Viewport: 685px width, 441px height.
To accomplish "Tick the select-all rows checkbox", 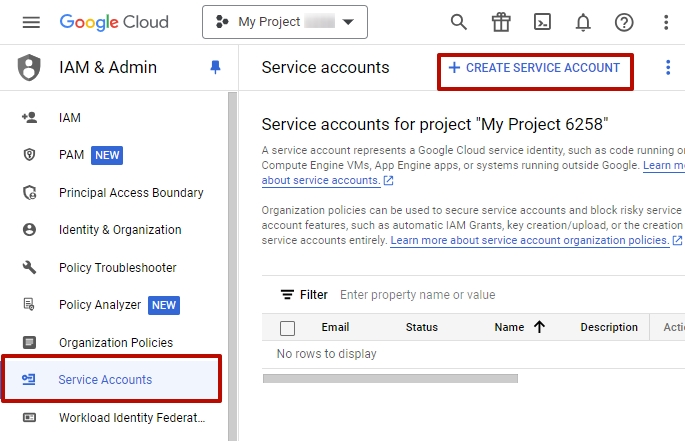I will pyautogui.click(x=287, y=328).
